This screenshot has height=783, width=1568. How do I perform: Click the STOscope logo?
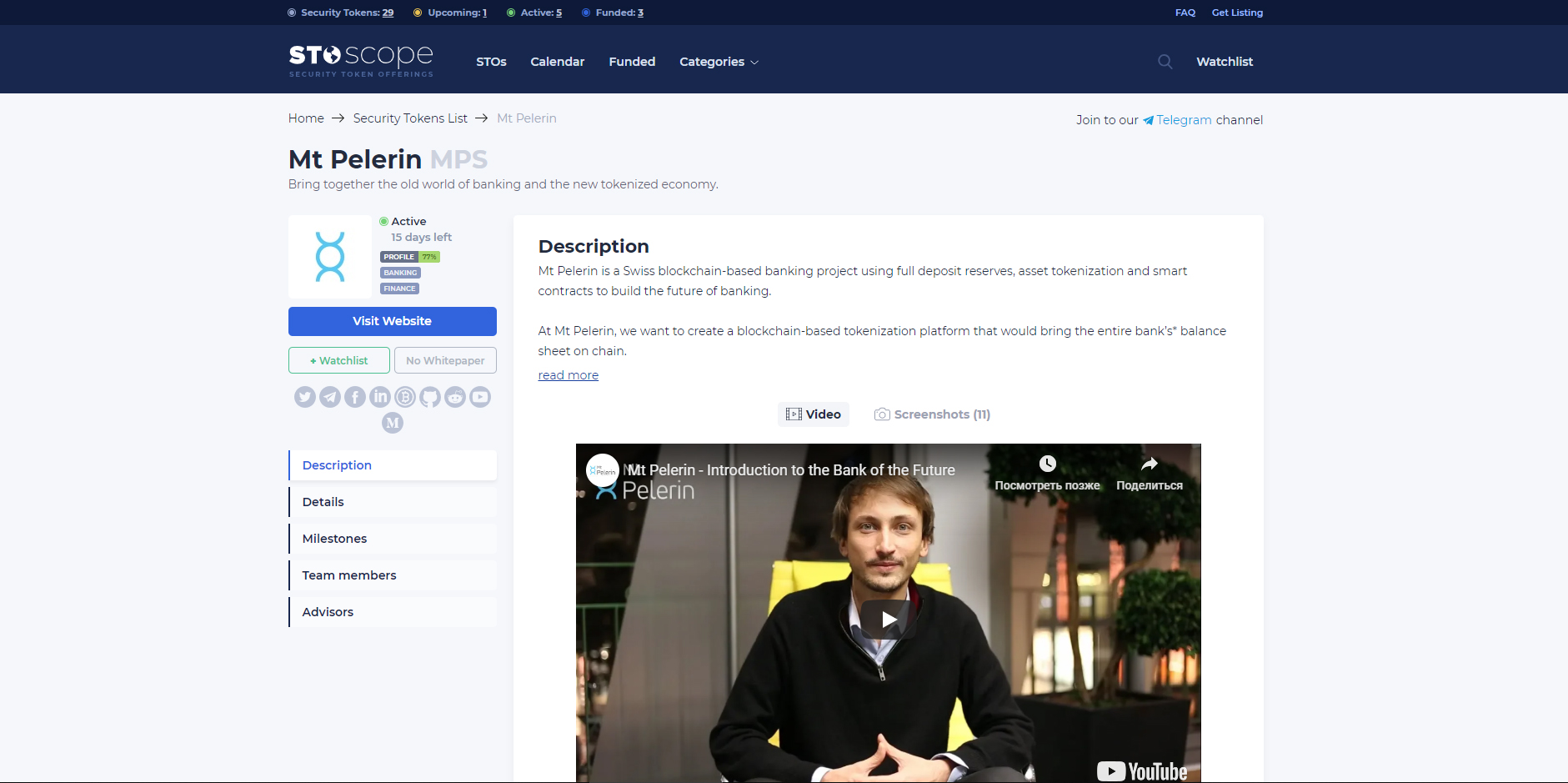[x=361, y=60]
